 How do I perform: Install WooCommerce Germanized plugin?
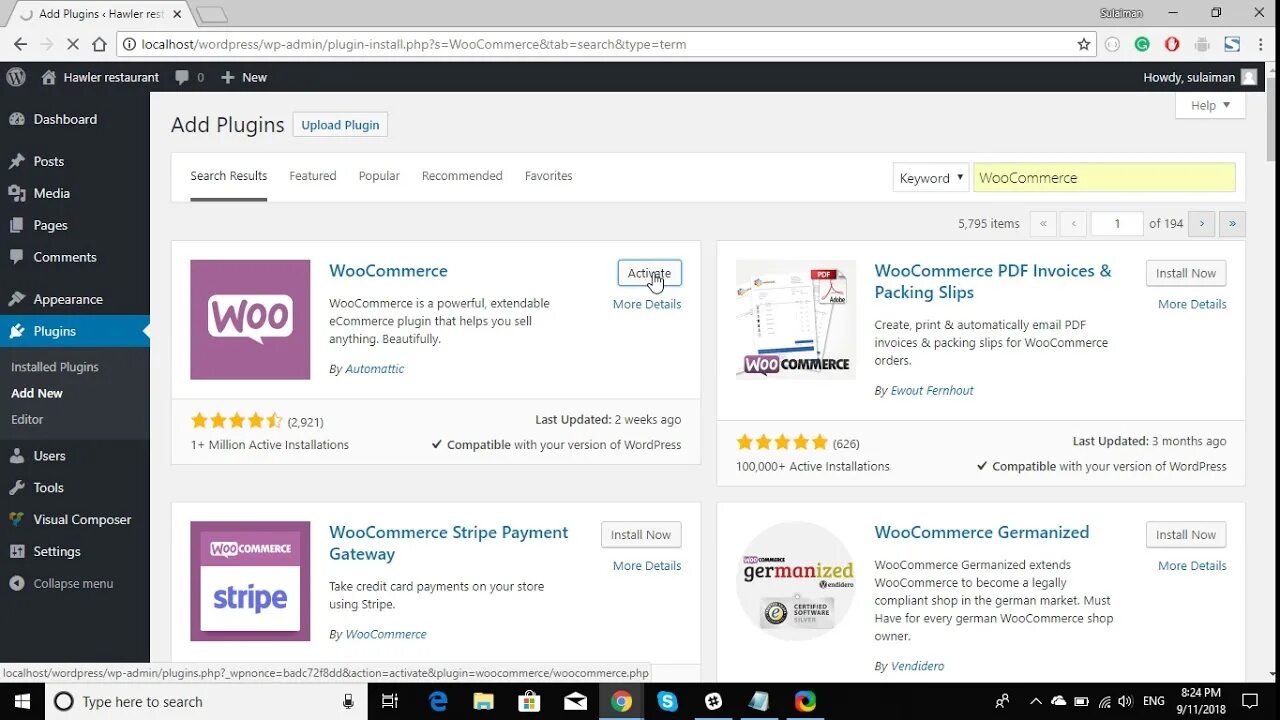pyautogui.click(x=1186, y=535)
